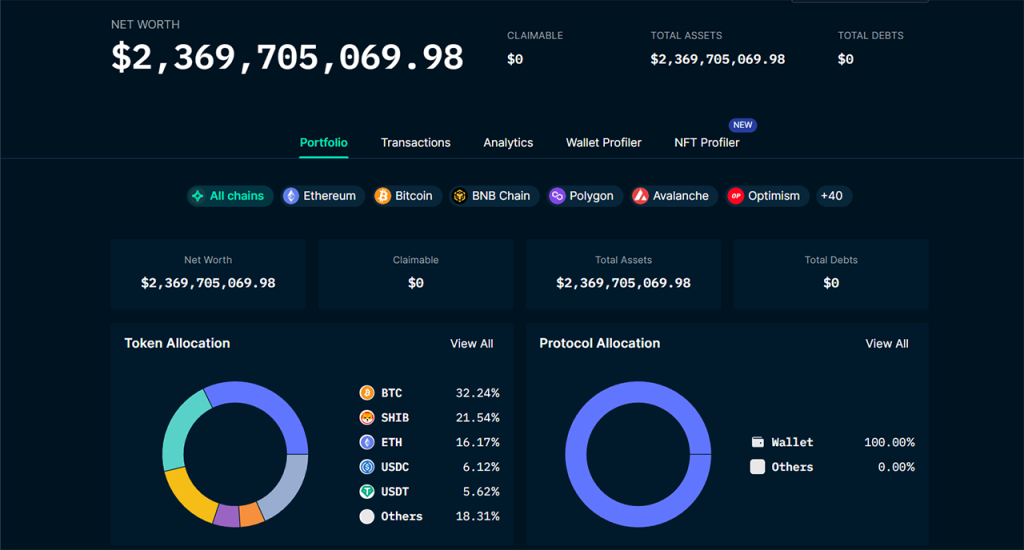Click the Wallet icon in Protocol Allocation

point(758,442)
